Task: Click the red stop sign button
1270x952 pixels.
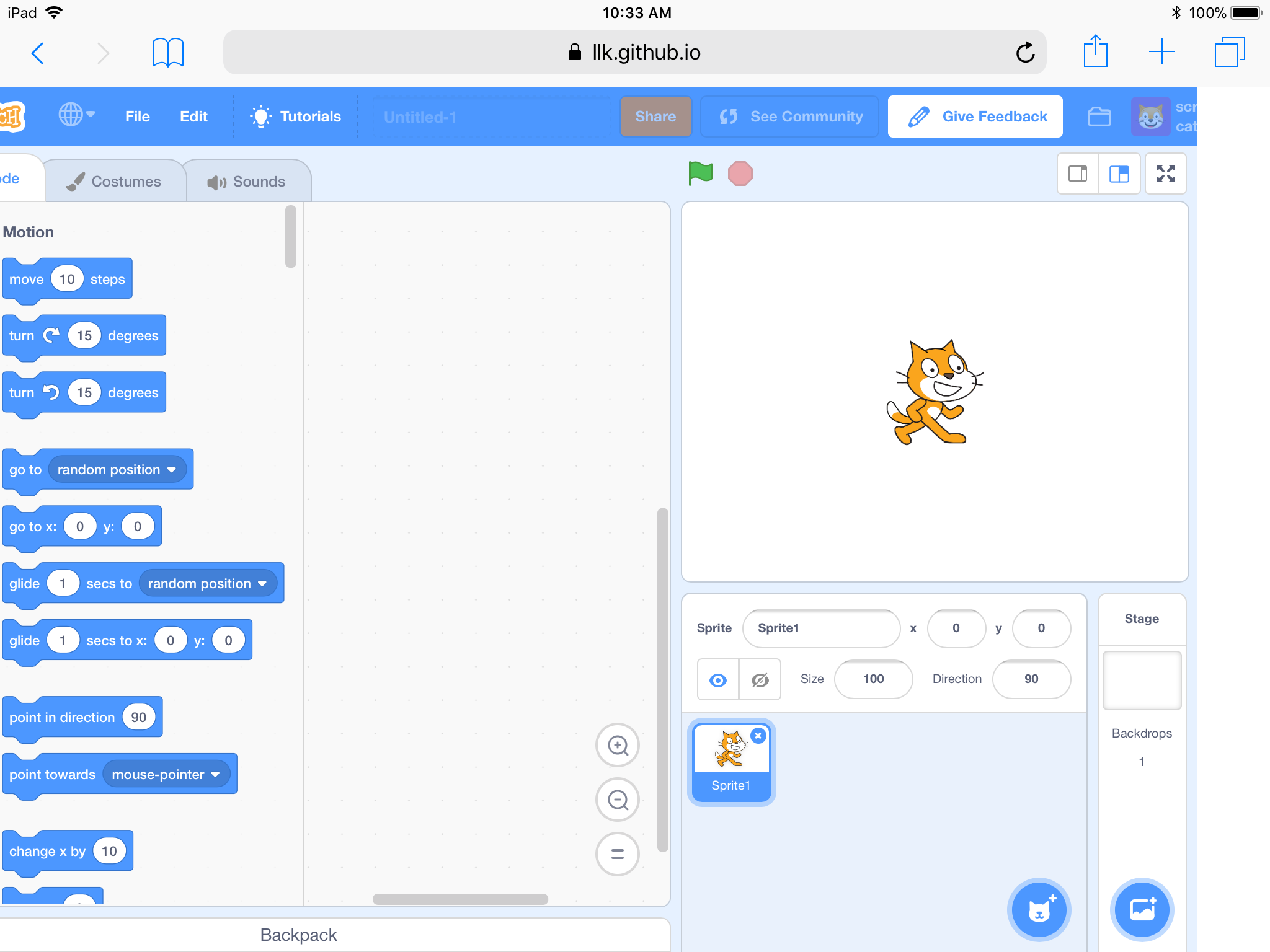Action: (x=740, y=174)
